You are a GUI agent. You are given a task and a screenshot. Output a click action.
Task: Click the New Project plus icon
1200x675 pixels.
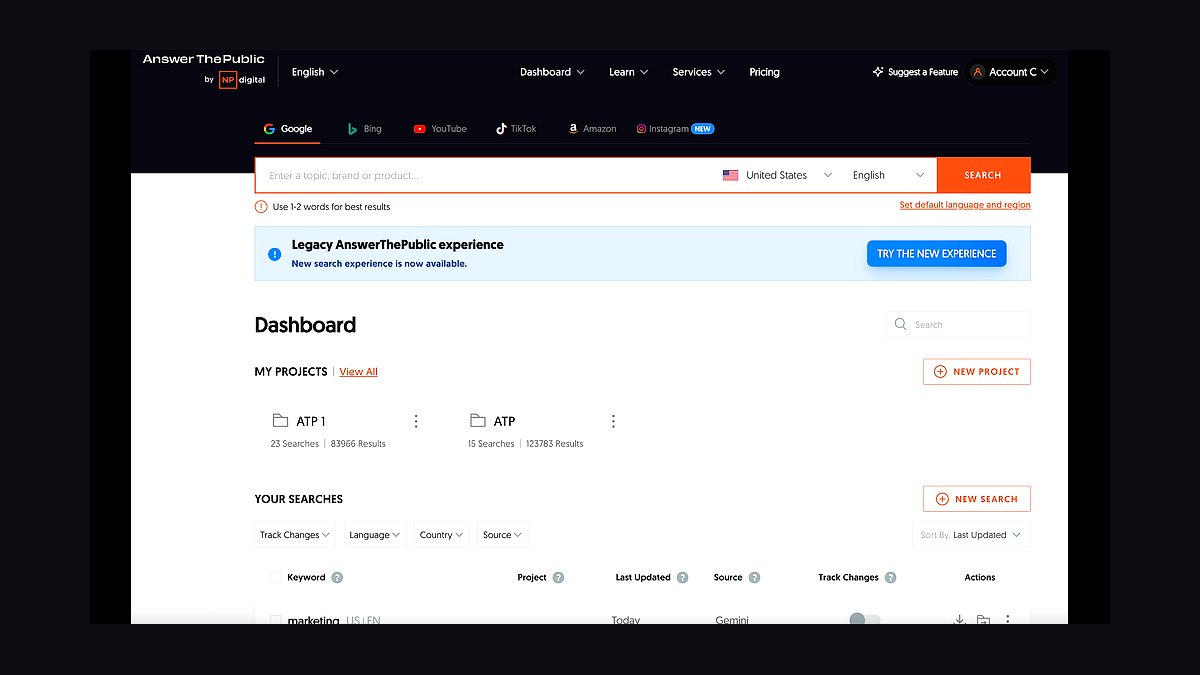(x=940, y=371)
